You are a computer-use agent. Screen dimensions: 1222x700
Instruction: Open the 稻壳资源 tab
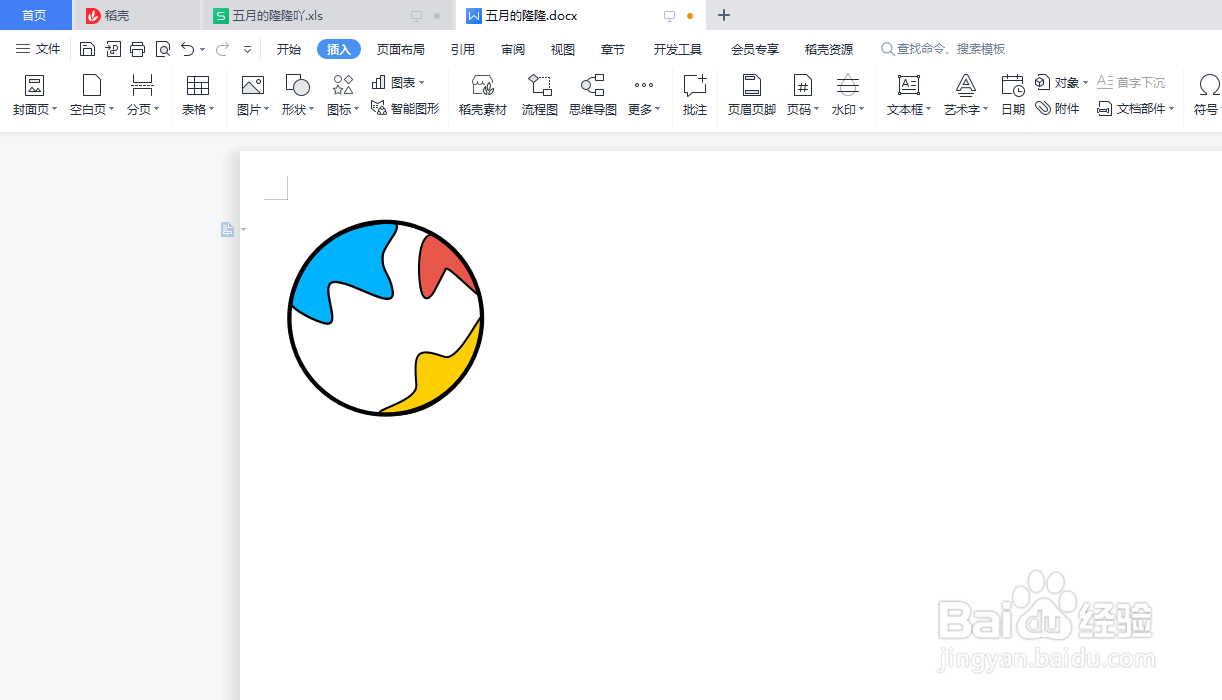point(829,49)
